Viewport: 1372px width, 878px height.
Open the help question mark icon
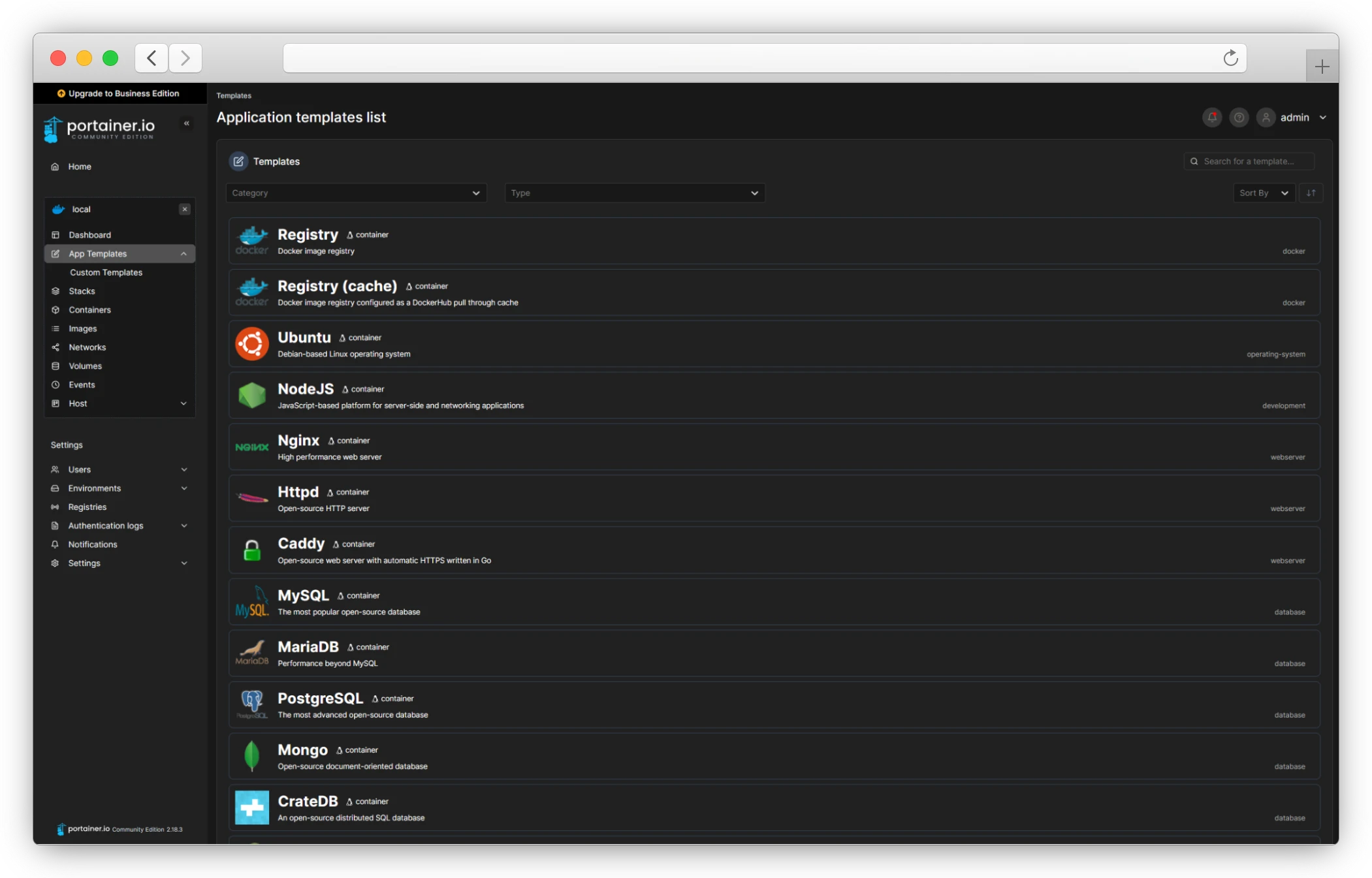[1239, 118]
